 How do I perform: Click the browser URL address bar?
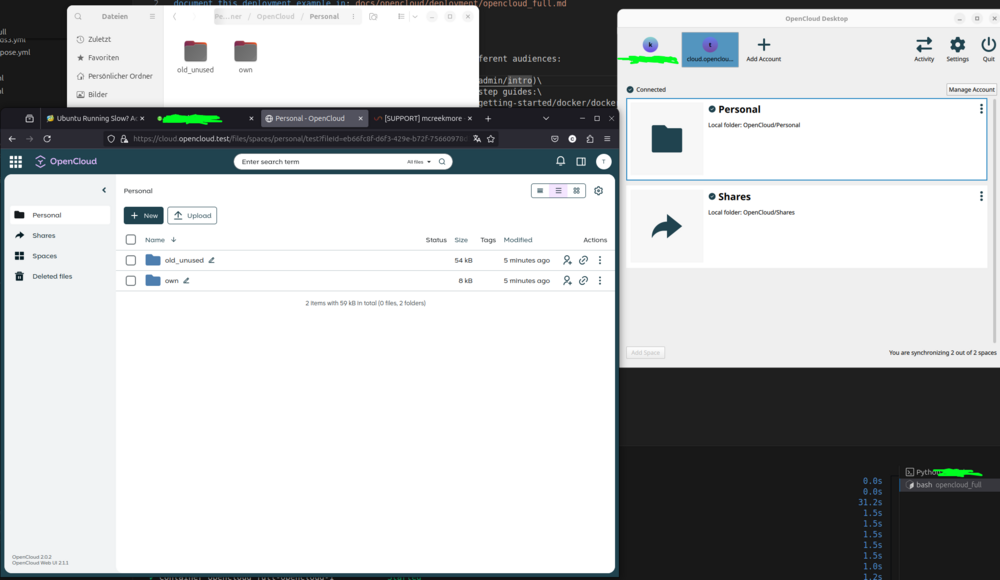300,138
